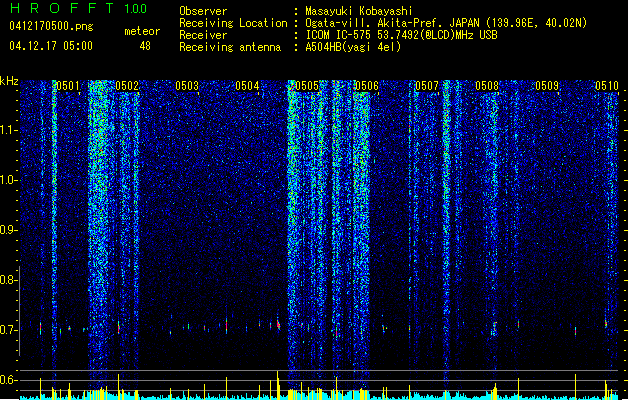Click the name Masayuki Kobayashi

click(359, 11)
